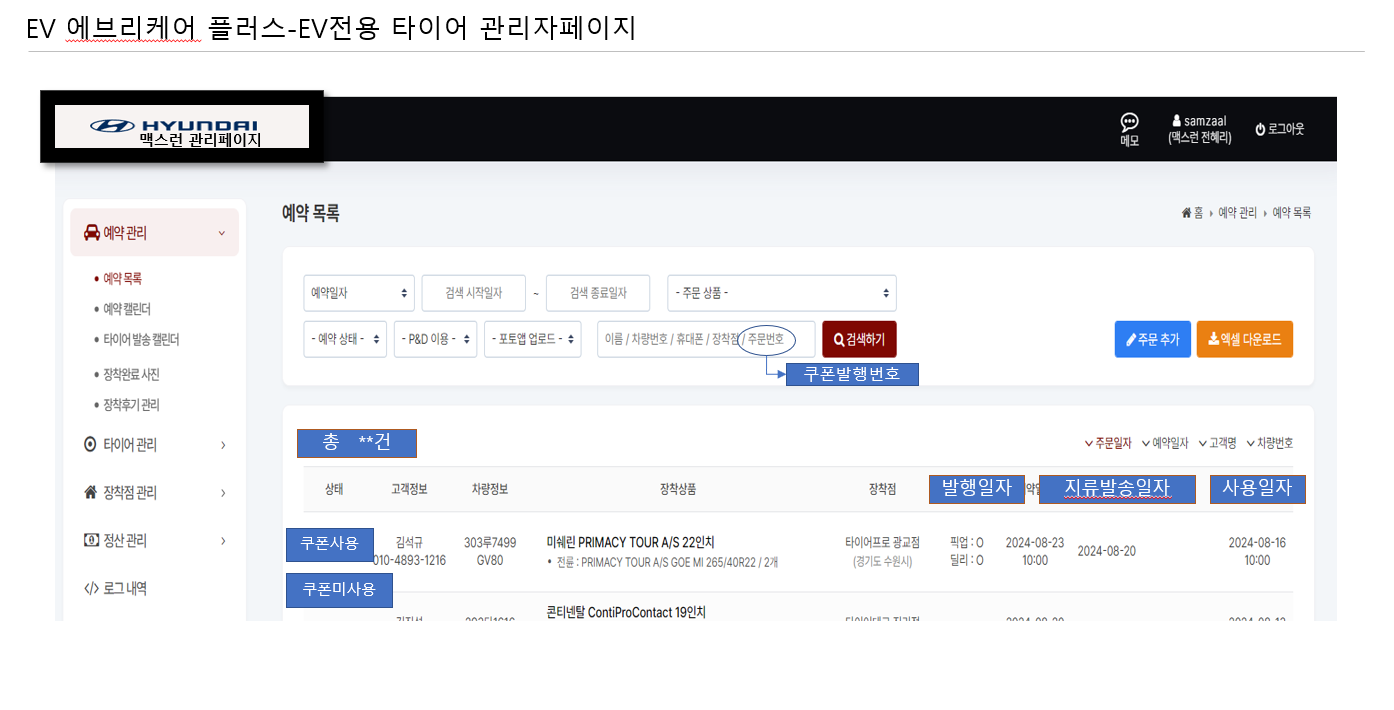Expand the 장착점 관리 sidebar menu
1394x710 pixels.
pyautogui.click(x=154, y=493)
